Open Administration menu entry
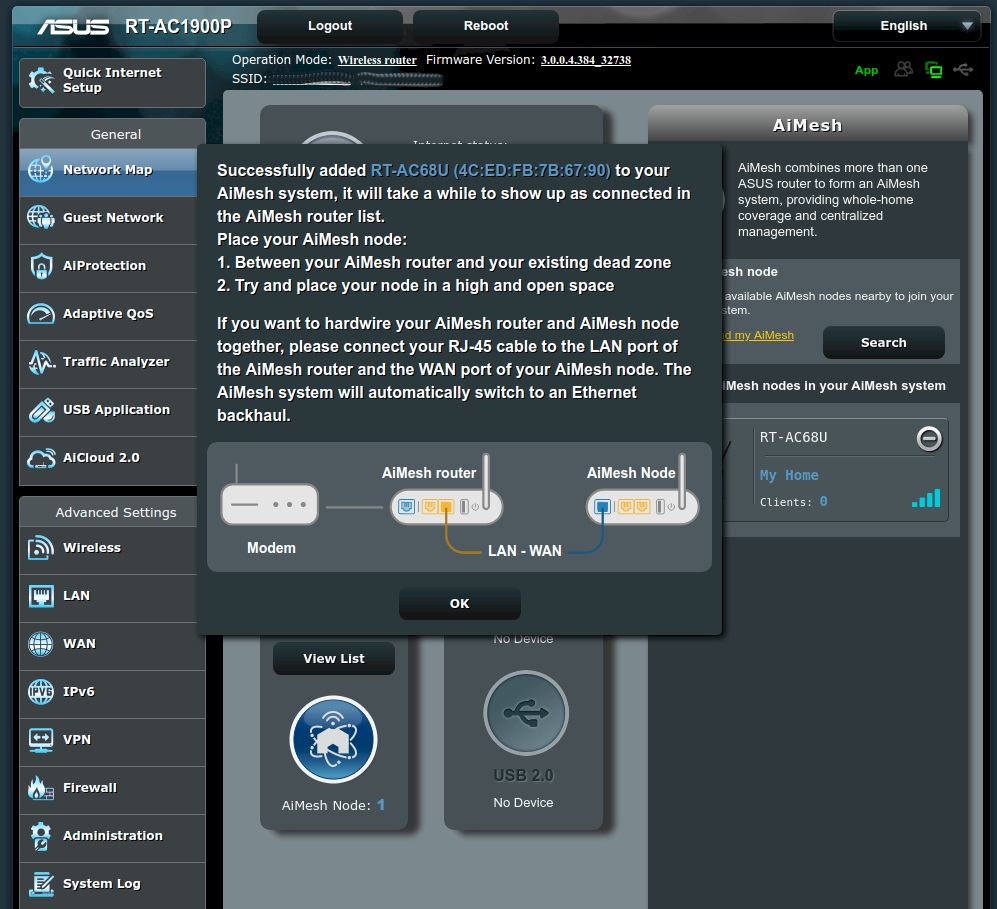The width and height of the screenshot is (997, 909). tap(113, 836)
